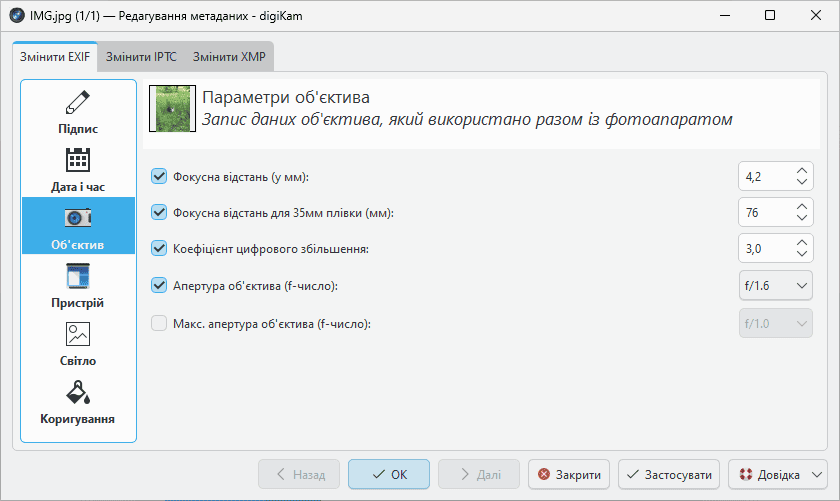
Task: Switch to the Змінити XMP tab
Action: coord(229,57)
